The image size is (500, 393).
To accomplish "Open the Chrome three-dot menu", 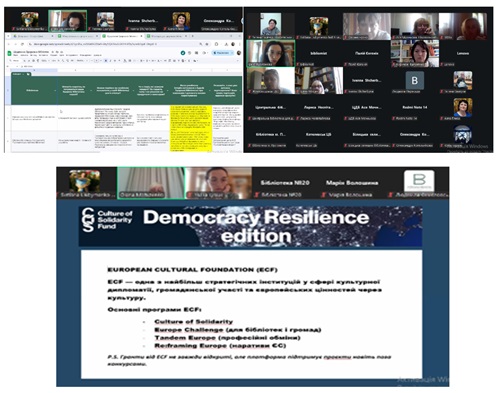I will pos(239,44).
